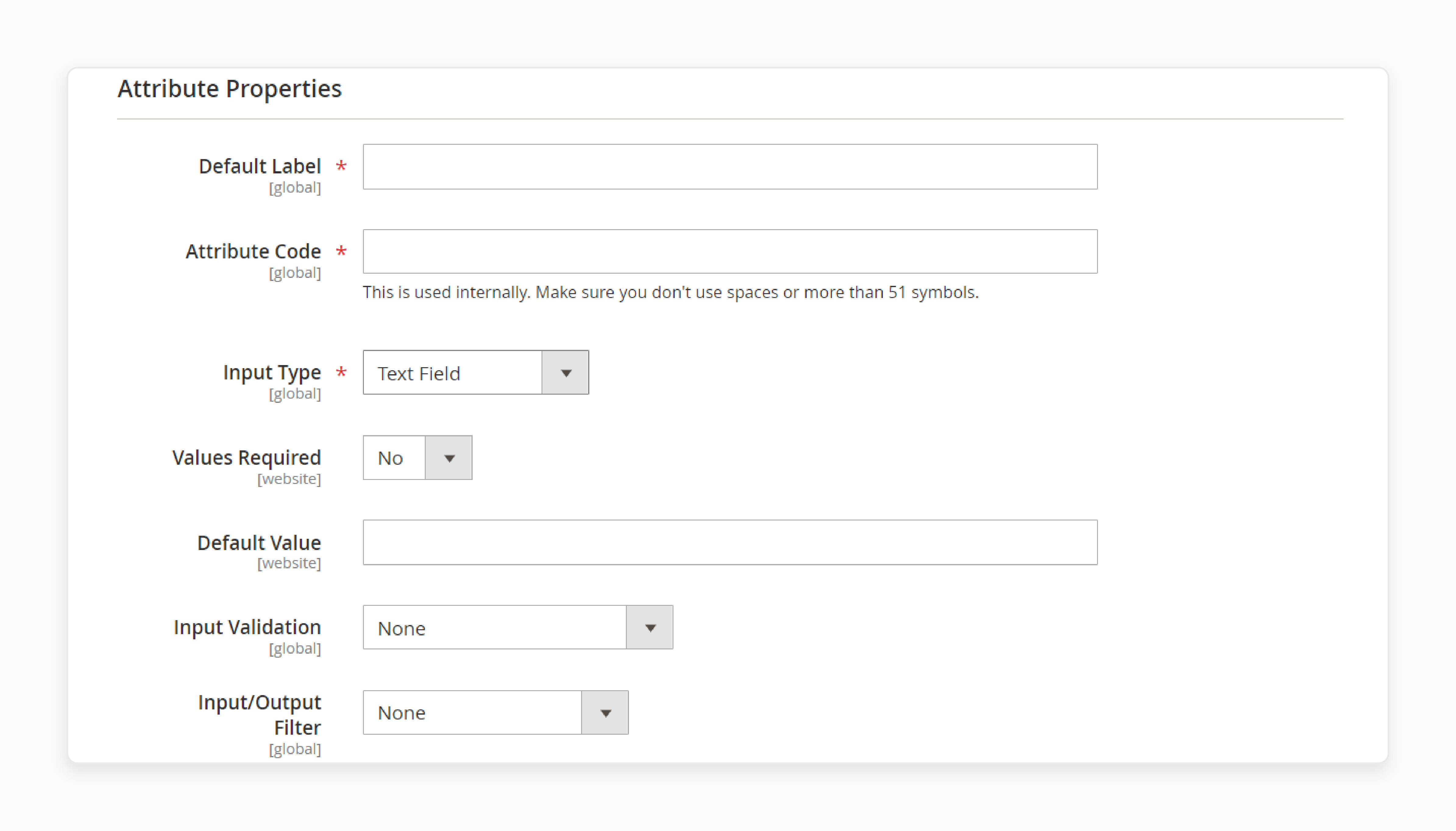The image size is (1456, 831).
Task: Click the Input Type field label
Action: tap(272, 373)
